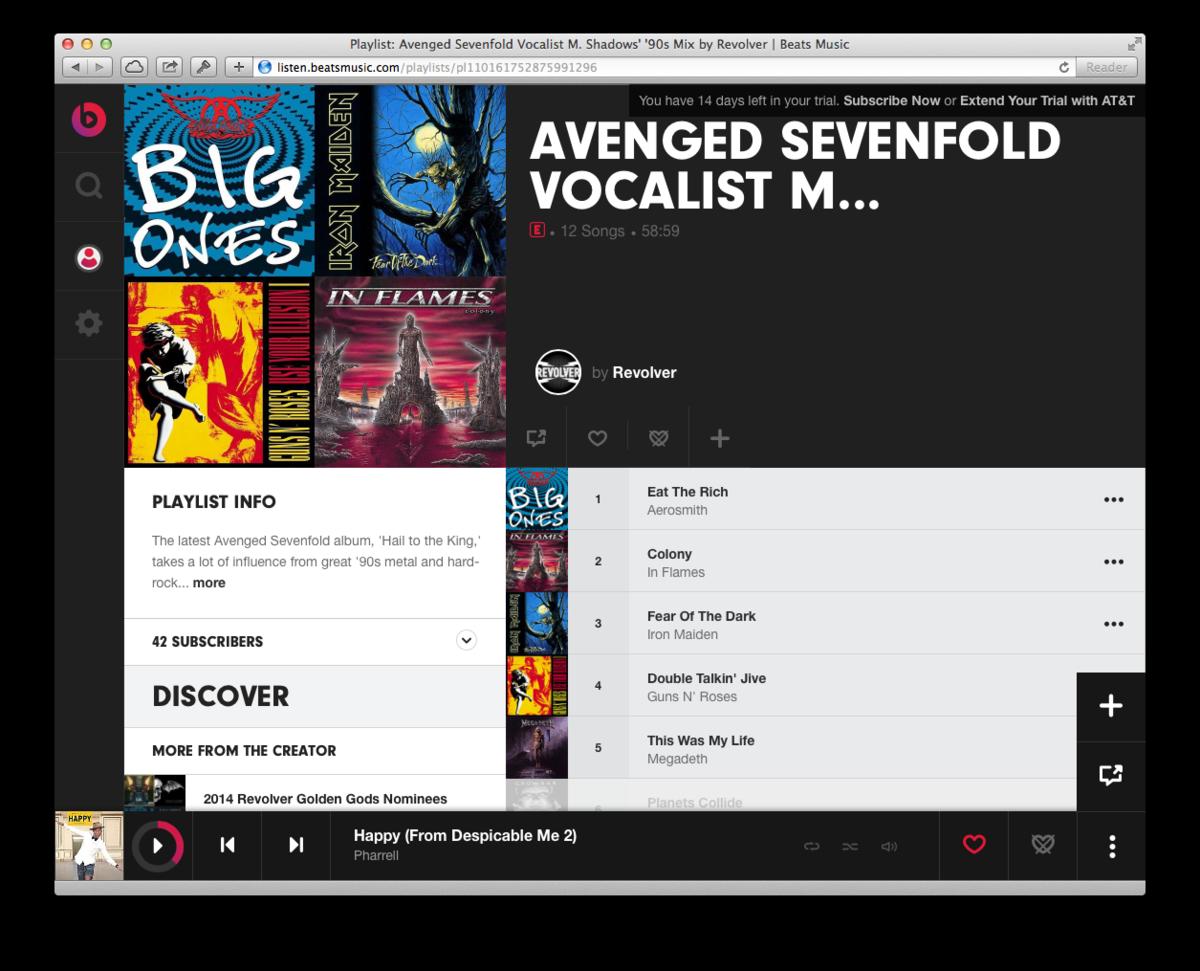1200x971 pixels.
Task: Skip to next track in player
Action: tap(296, 845)
